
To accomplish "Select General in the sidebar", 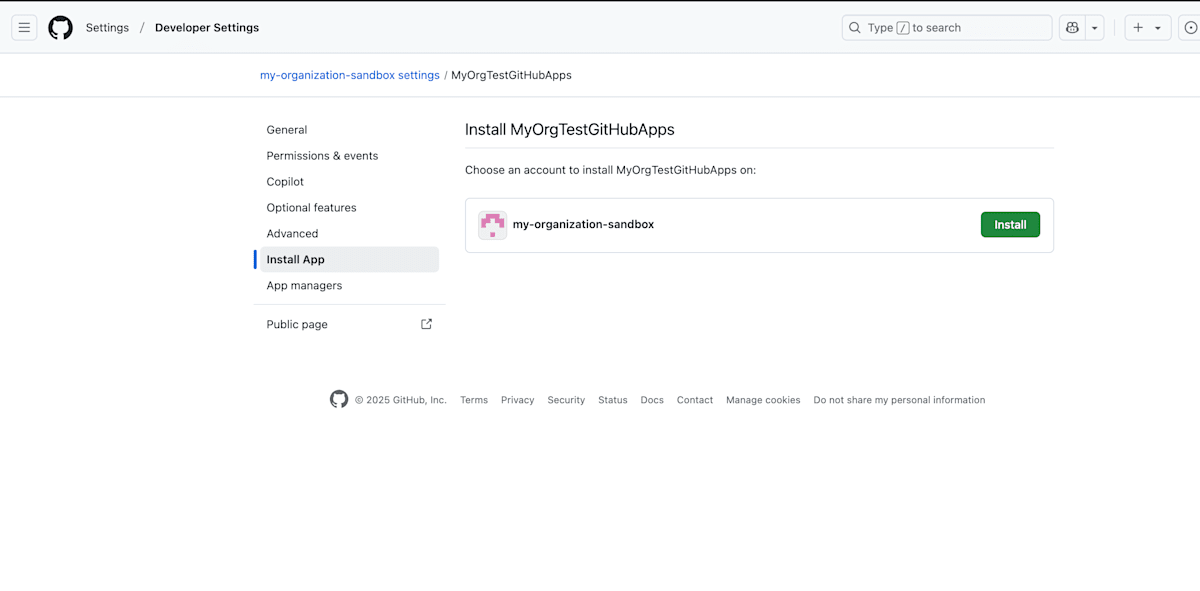I will 349,130.
